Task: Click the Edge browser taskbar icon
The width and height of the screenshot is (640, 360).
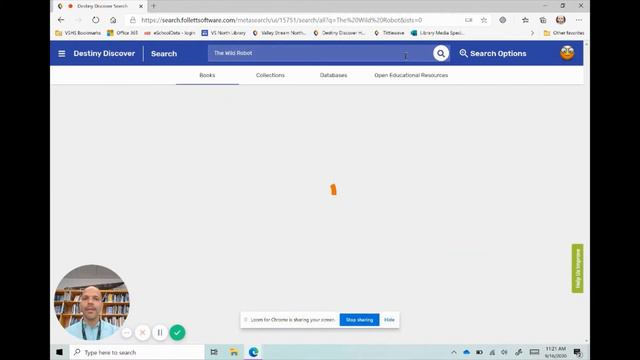Action: click(253, 352)
